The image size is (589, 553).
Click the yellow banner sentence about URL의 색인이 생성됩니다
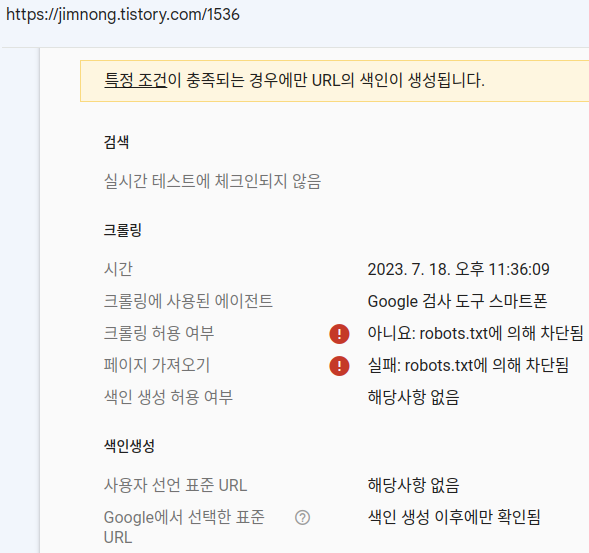click(x=294, y=80)
